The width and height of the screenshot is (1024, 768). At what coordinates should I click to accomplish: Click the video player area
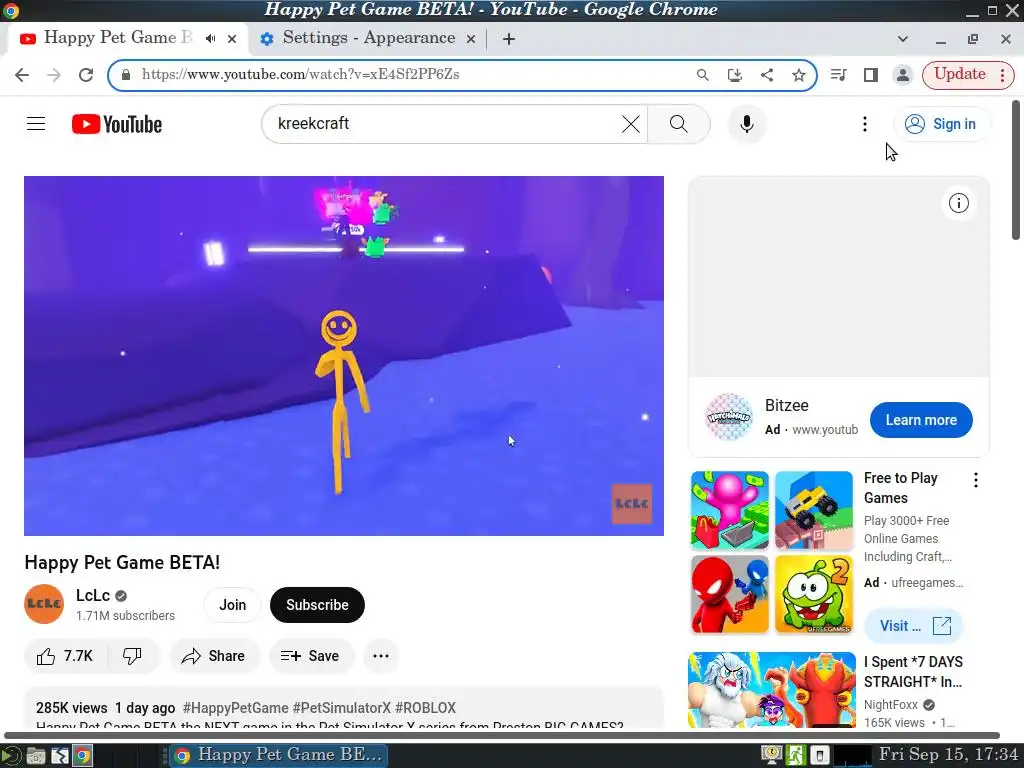click(x=344, y=356)
